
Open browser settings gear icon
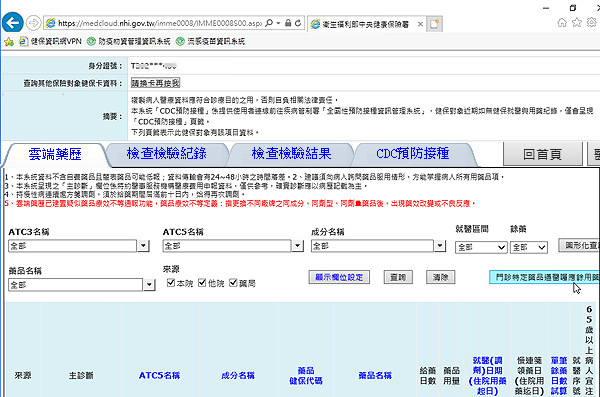click(x=592, y=23)
